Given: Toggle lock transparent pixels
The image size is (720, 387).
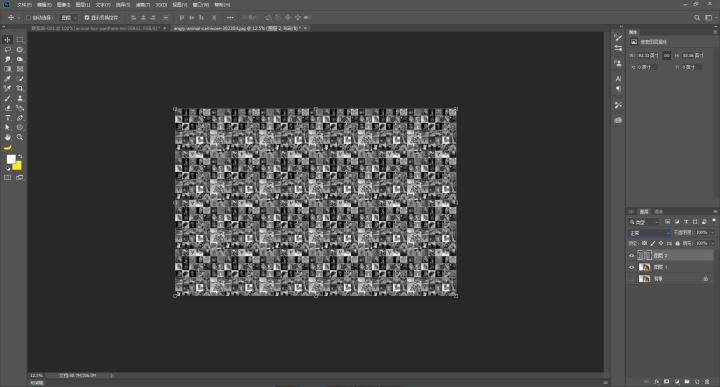Looking at the screenshot, I should [644, 243].
